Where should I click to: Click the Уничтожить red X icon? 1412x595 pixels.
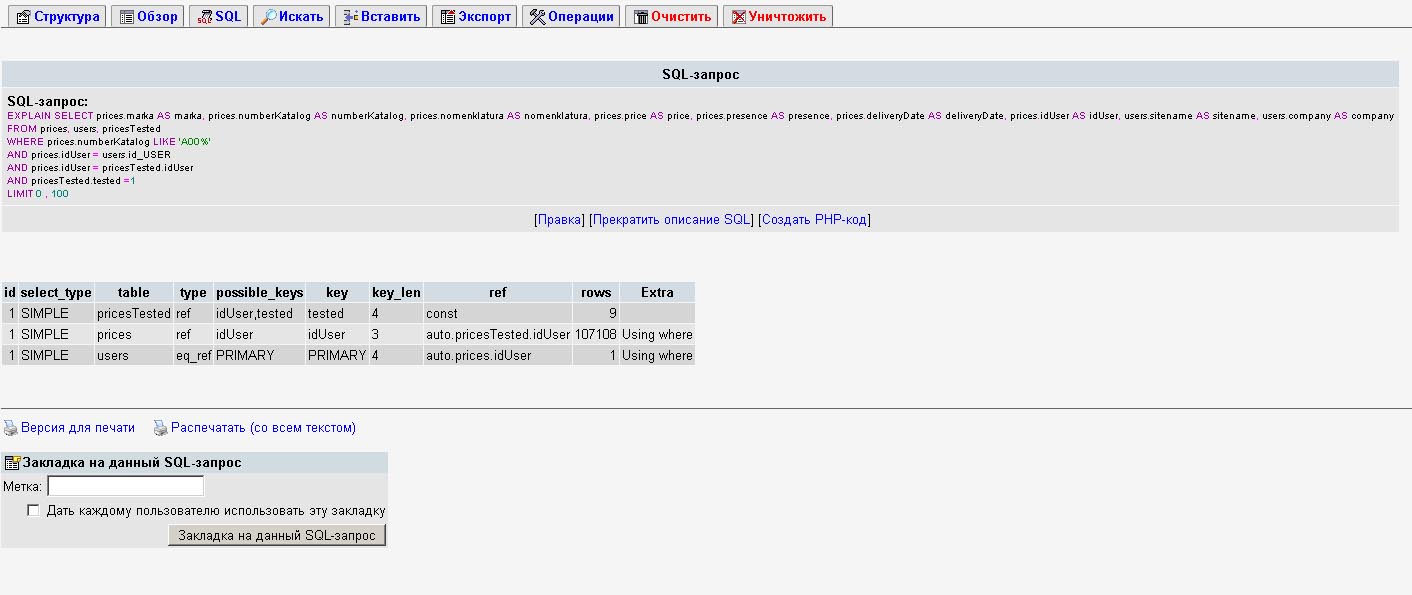738,17
